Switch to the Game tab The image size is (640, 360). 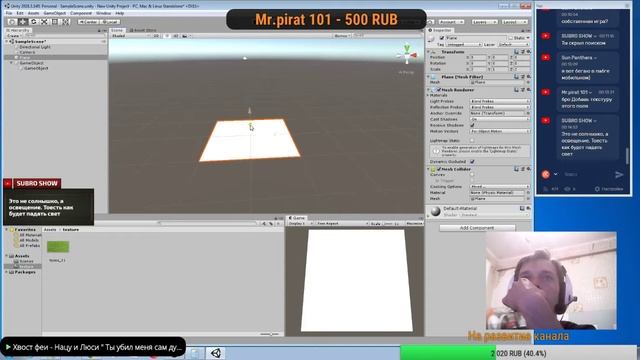[x=297, y=218]
